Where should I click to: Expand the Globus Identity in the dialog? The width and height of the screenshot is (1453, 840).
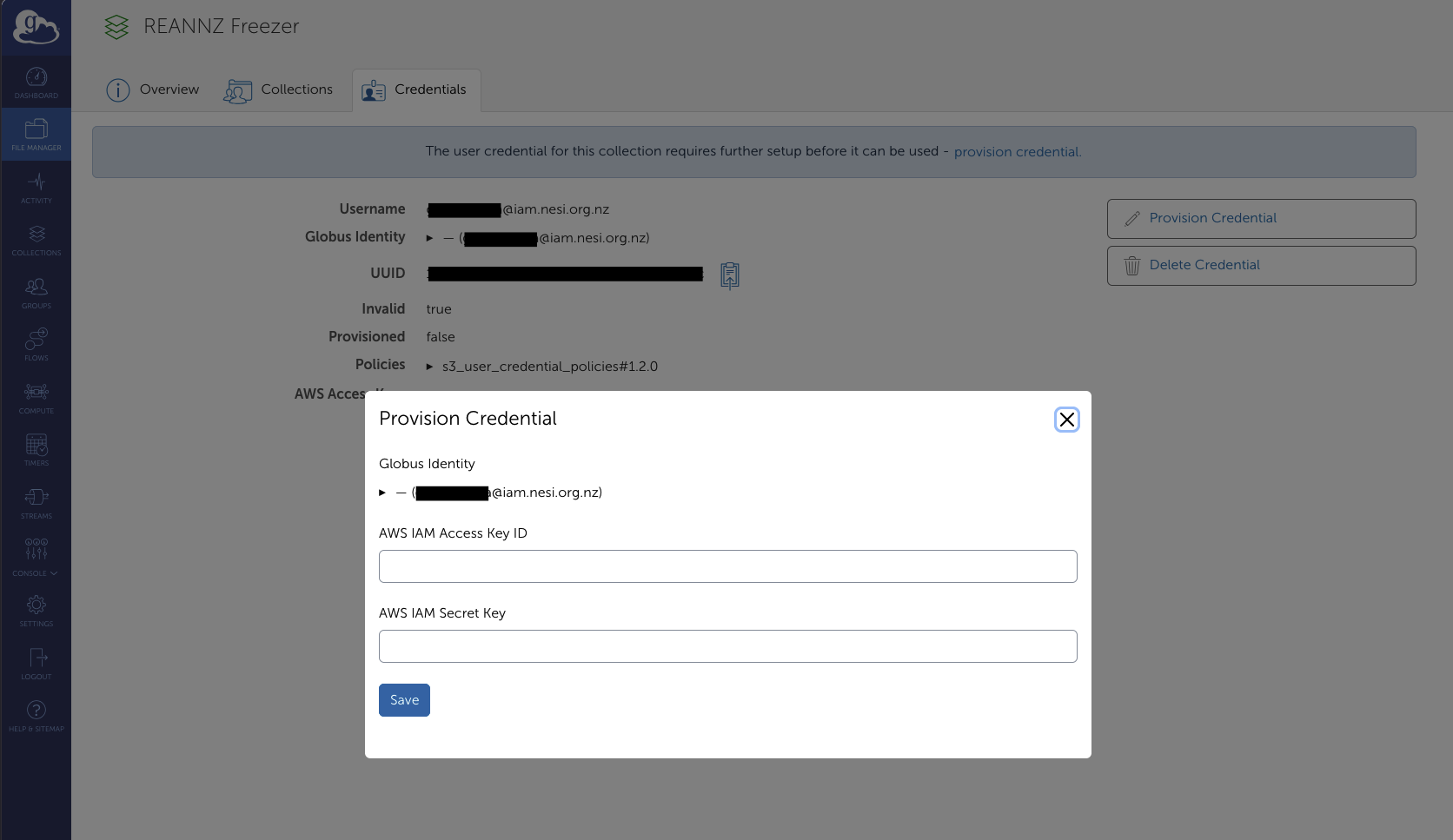382,493
